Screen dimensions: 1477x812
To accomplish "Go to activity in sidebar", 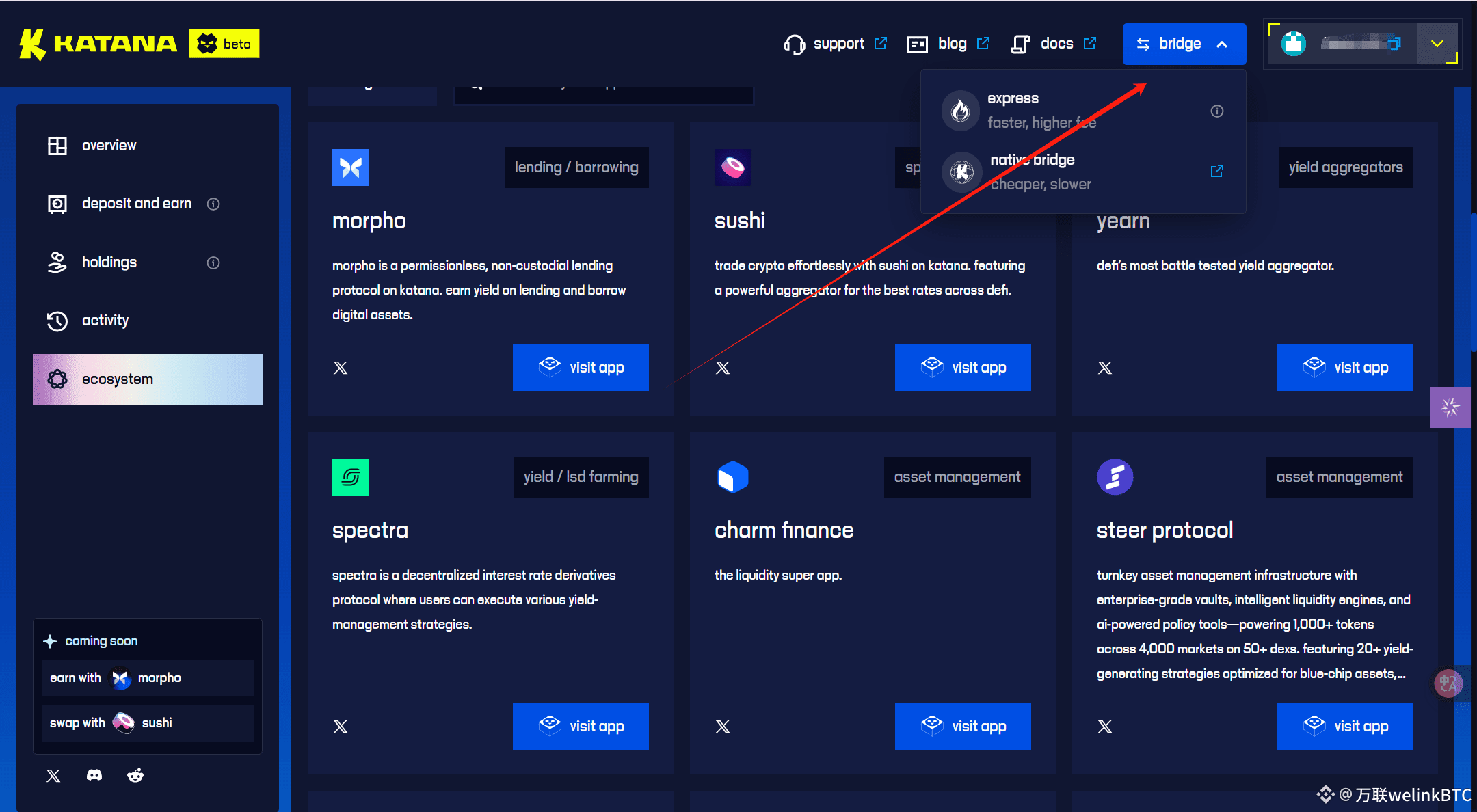I will [x=105, y=321].
